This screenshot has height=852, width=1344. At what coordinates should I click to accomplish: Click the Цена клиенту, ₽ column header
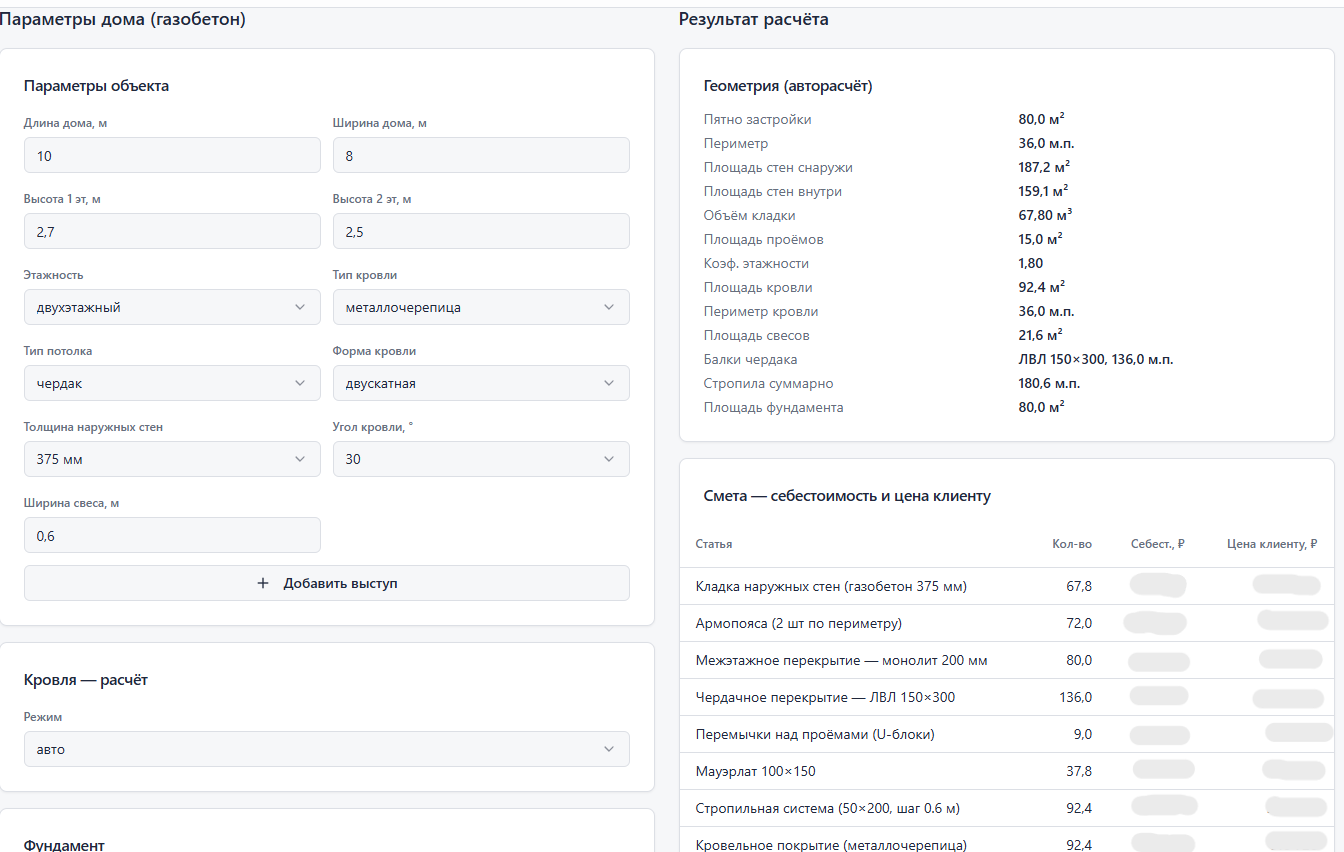click(1272, 544)
